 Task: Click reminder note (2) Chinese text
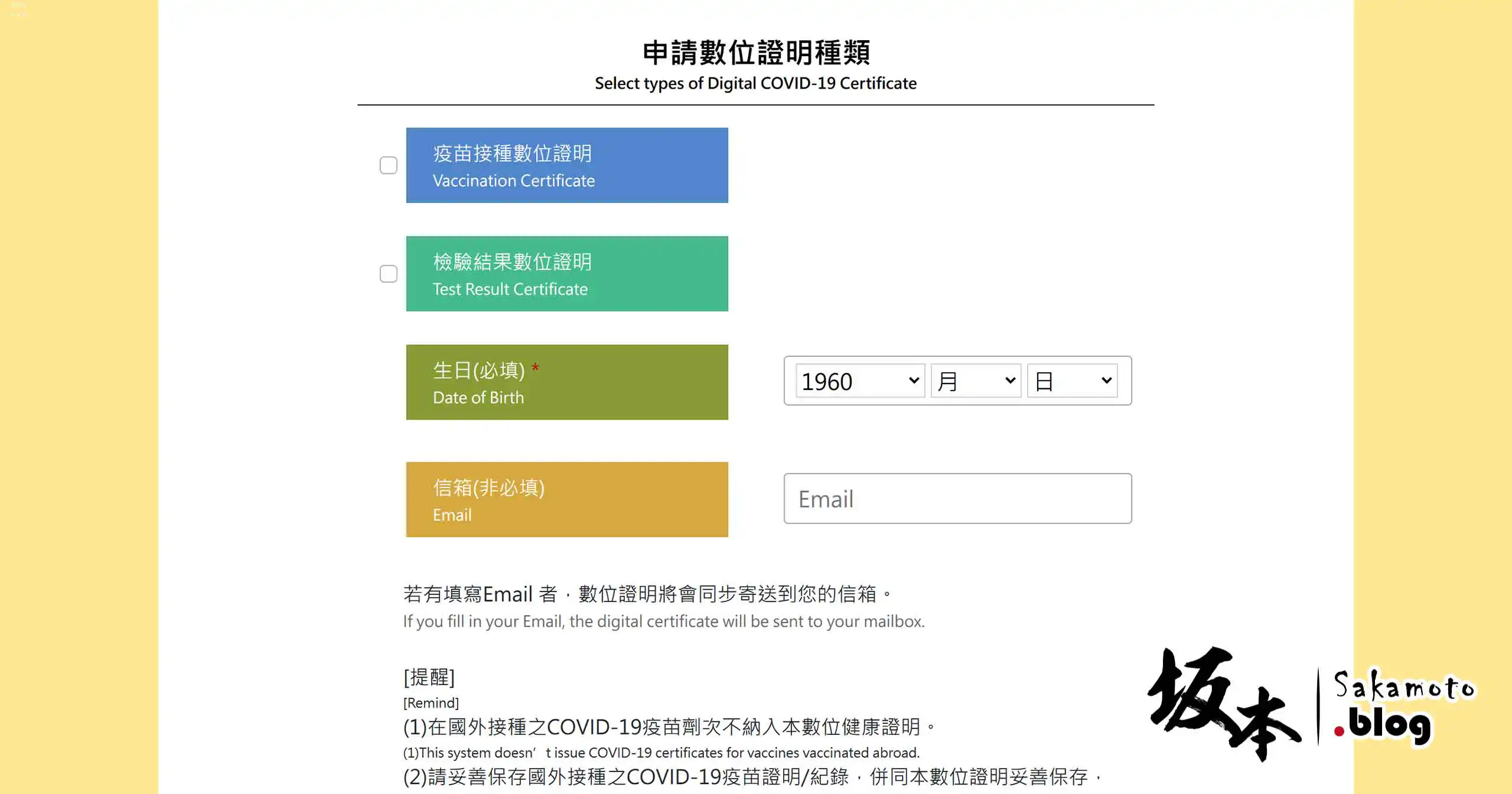[x=751, y=776]
